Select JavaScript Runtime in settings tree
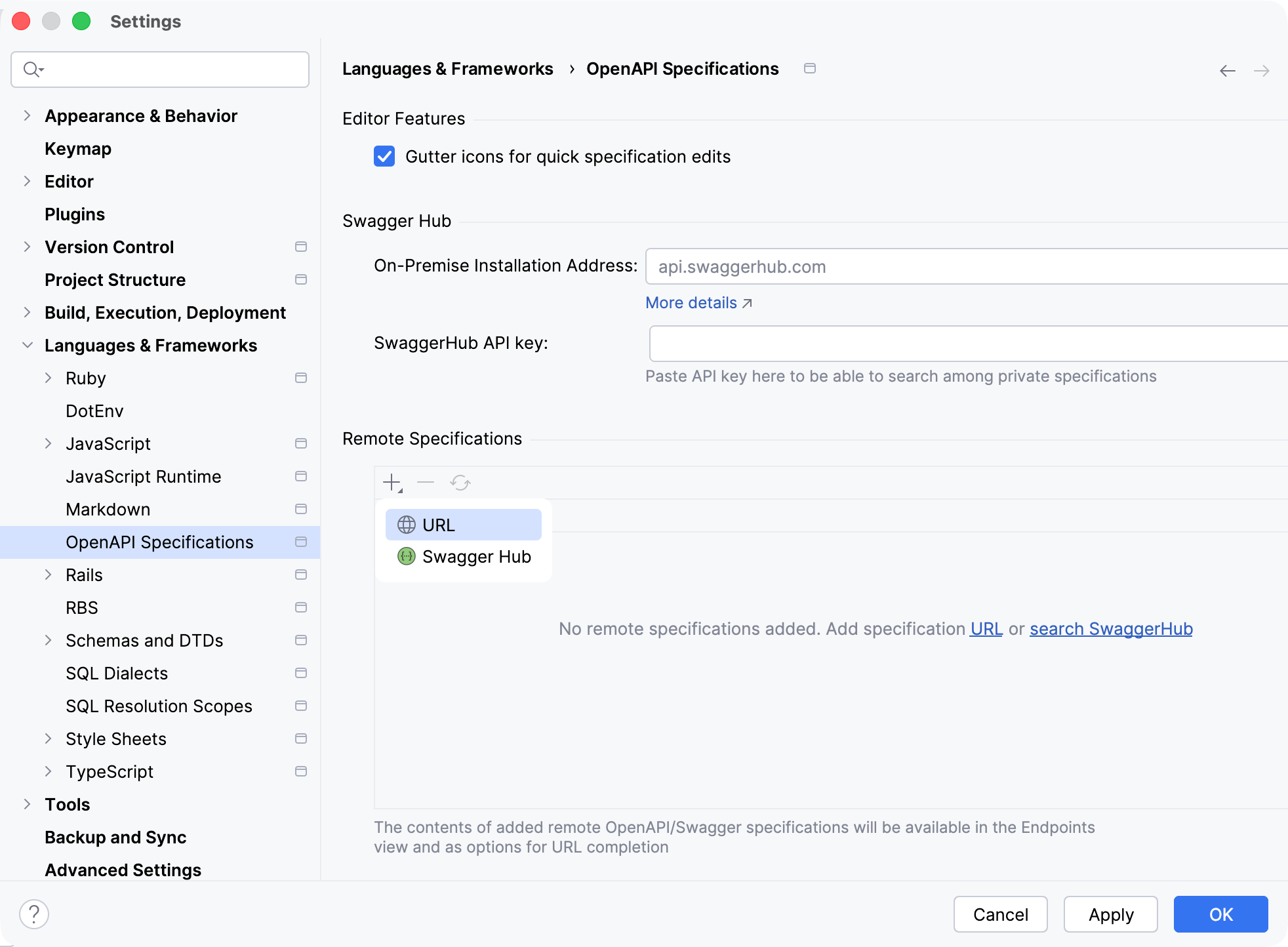Screen dimensions: 1288x947 144,477
